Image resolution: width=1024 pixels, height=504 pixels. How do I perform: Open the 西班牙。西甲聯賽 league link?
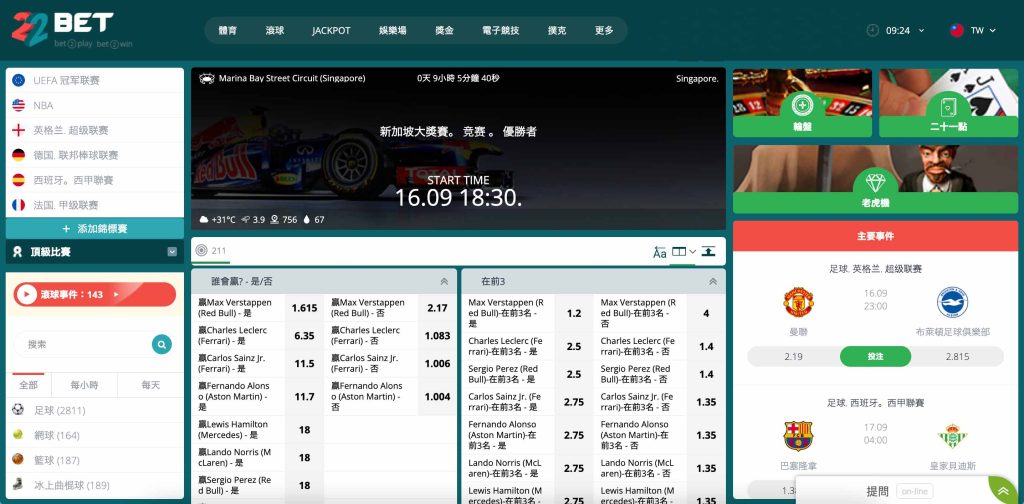pos(74,180)
